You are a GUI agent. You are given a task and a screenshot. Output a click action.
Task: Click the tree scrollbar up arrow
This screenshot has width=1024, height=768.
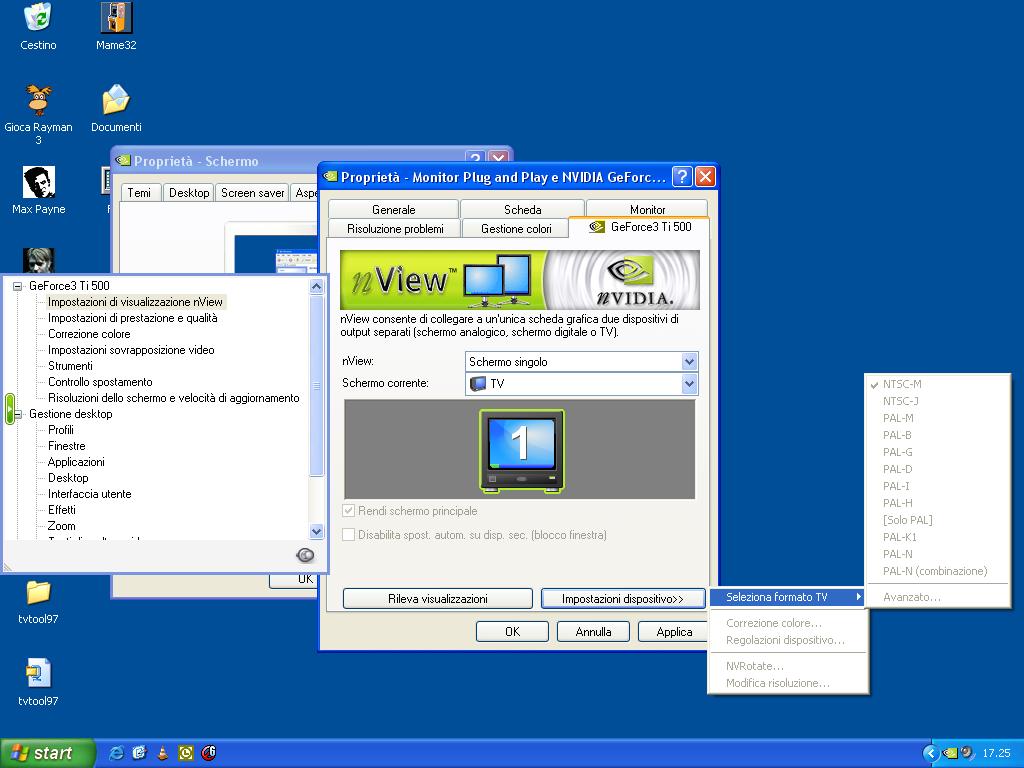317,287
